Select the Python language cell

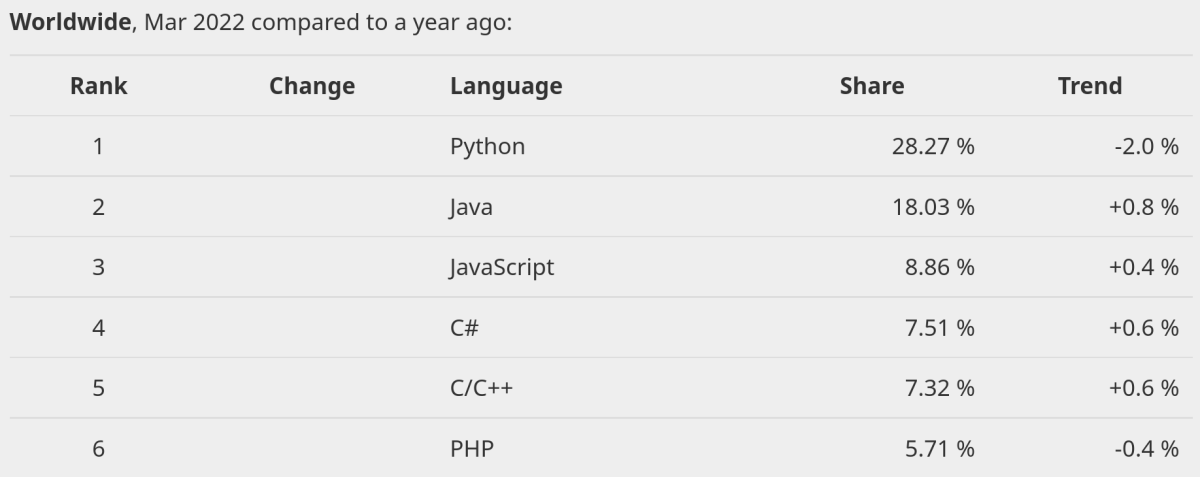tap(487, 147)
